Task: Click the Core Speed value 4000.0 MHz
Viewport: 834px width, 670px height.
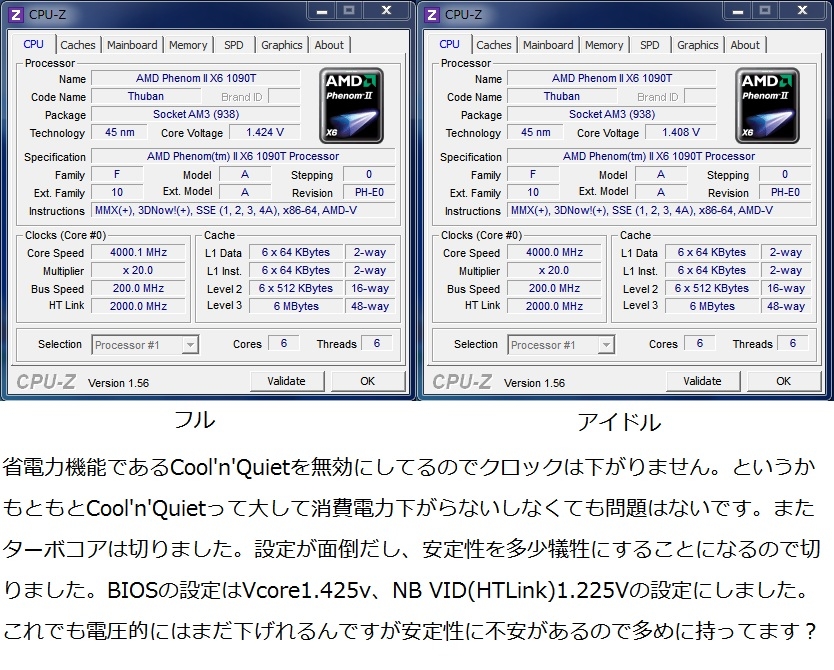Action: (554, 253)
